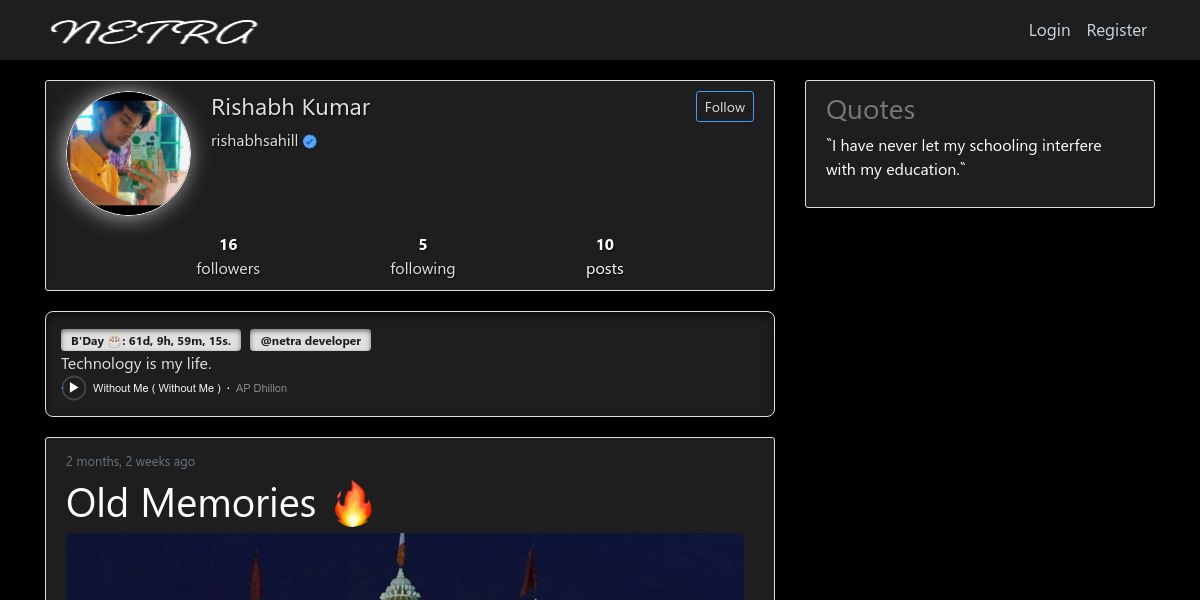The width and height of the screenshot is (1200, 600).
Task: Click the B'Day countdown badge
Action: (x=151, y=341)
